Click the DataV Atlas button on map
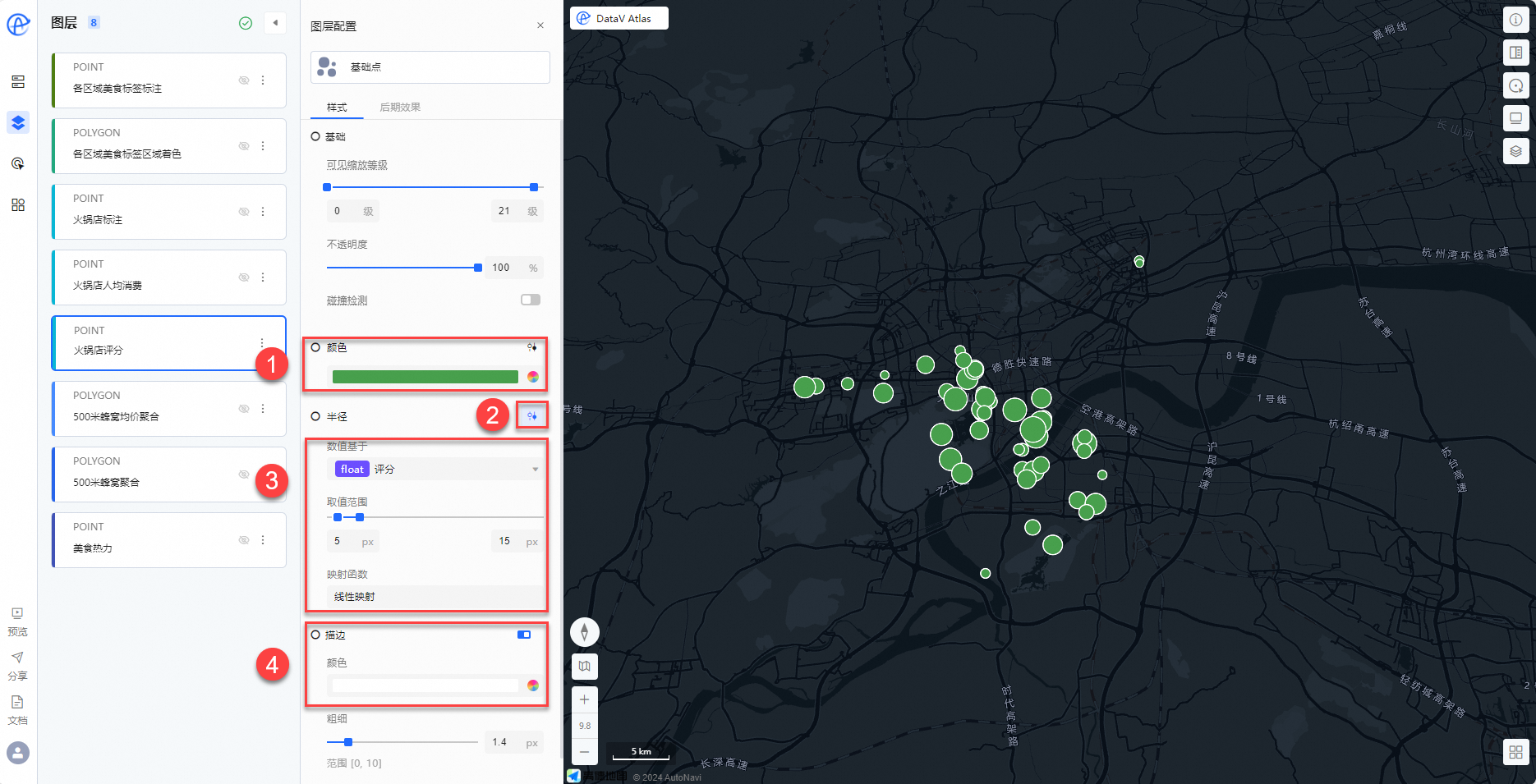Image resolution: width=1536 pixels, height=784 pixels. pos(619,18)
